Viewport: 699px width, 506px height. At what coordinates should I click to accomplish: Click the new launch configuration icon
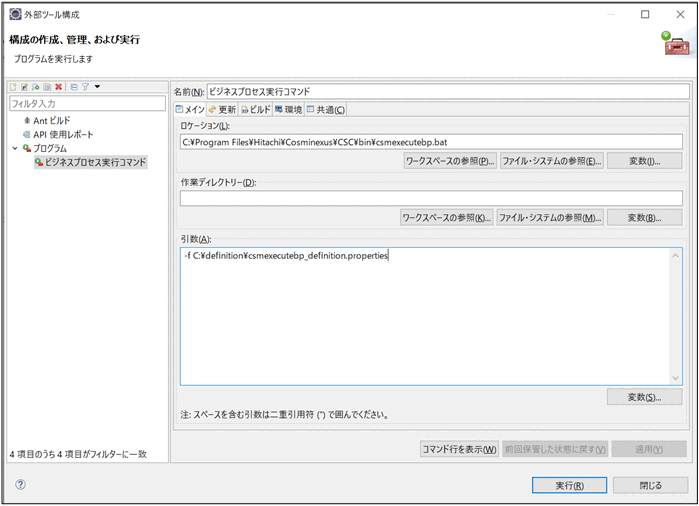pos(13,87)
